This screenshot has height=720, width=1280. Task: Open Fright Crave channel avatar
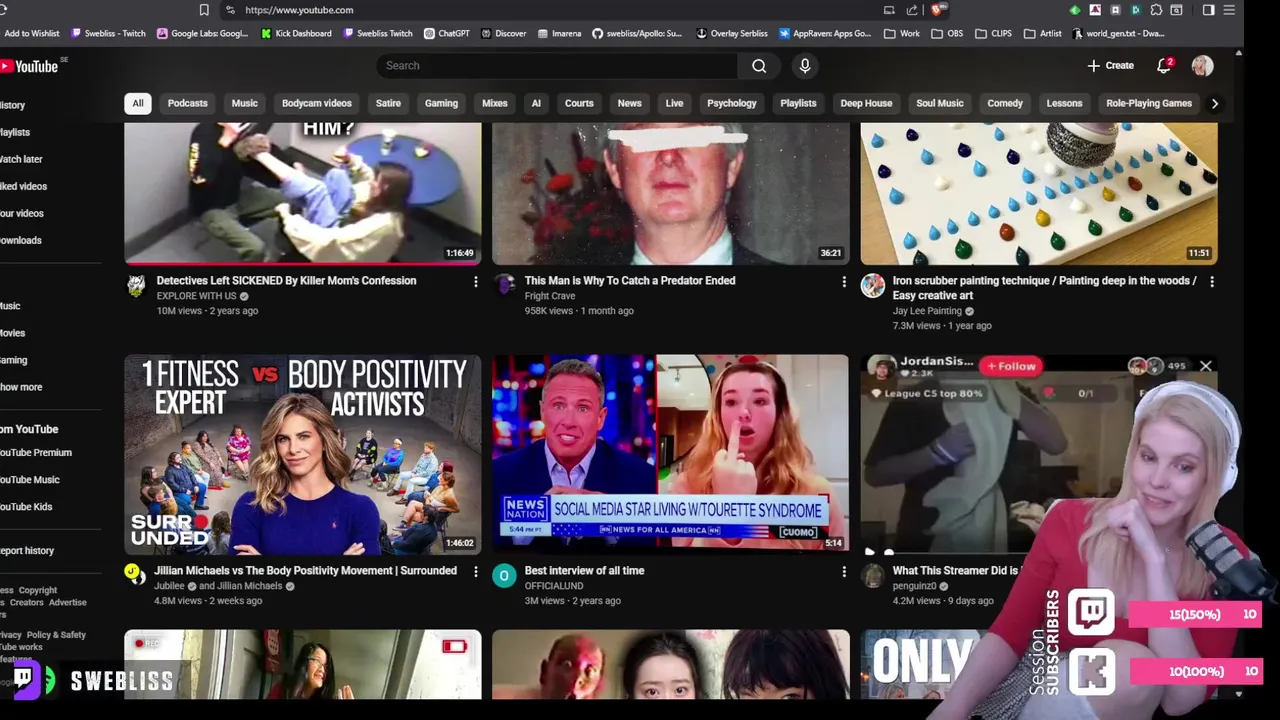pos(504,286)
